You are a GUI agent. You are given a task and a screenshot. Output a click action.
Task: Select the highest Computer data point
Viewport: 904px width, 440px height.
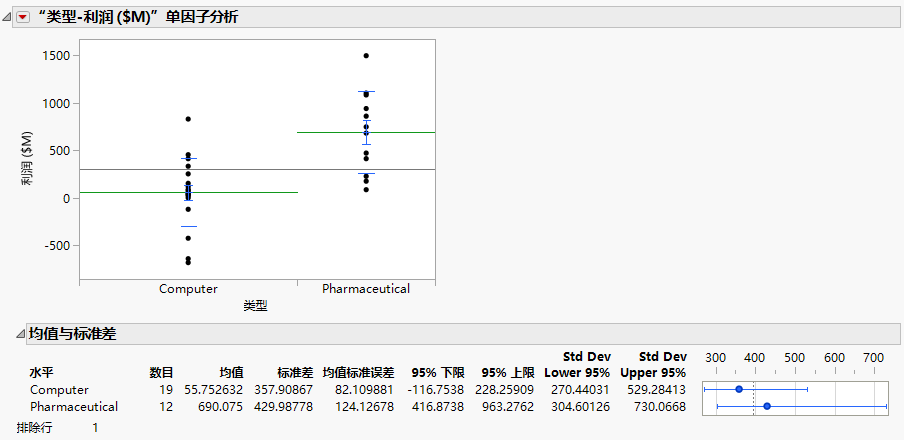(x=188, y=119)
